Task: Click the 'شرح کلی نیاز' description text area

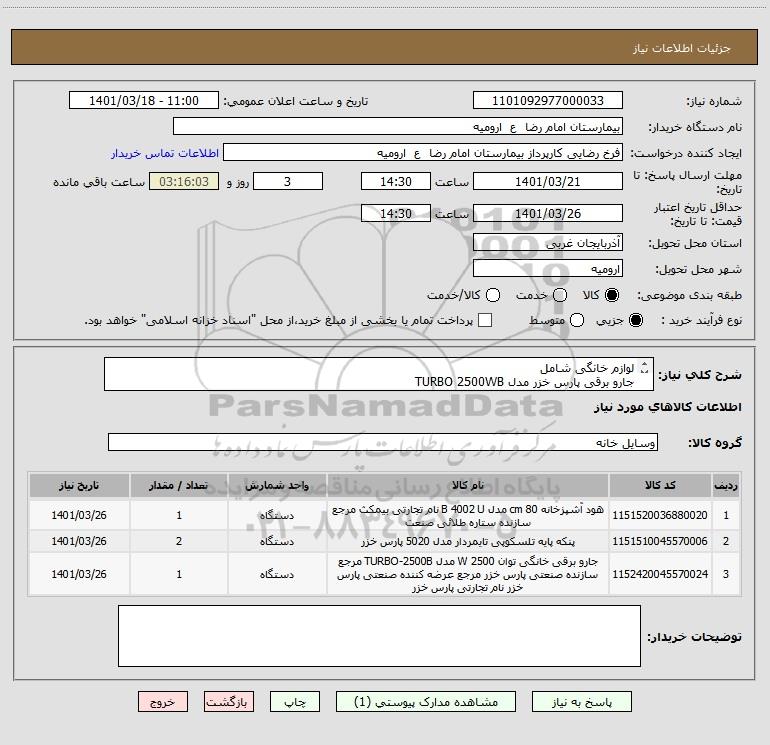Action: coord(379,374)
